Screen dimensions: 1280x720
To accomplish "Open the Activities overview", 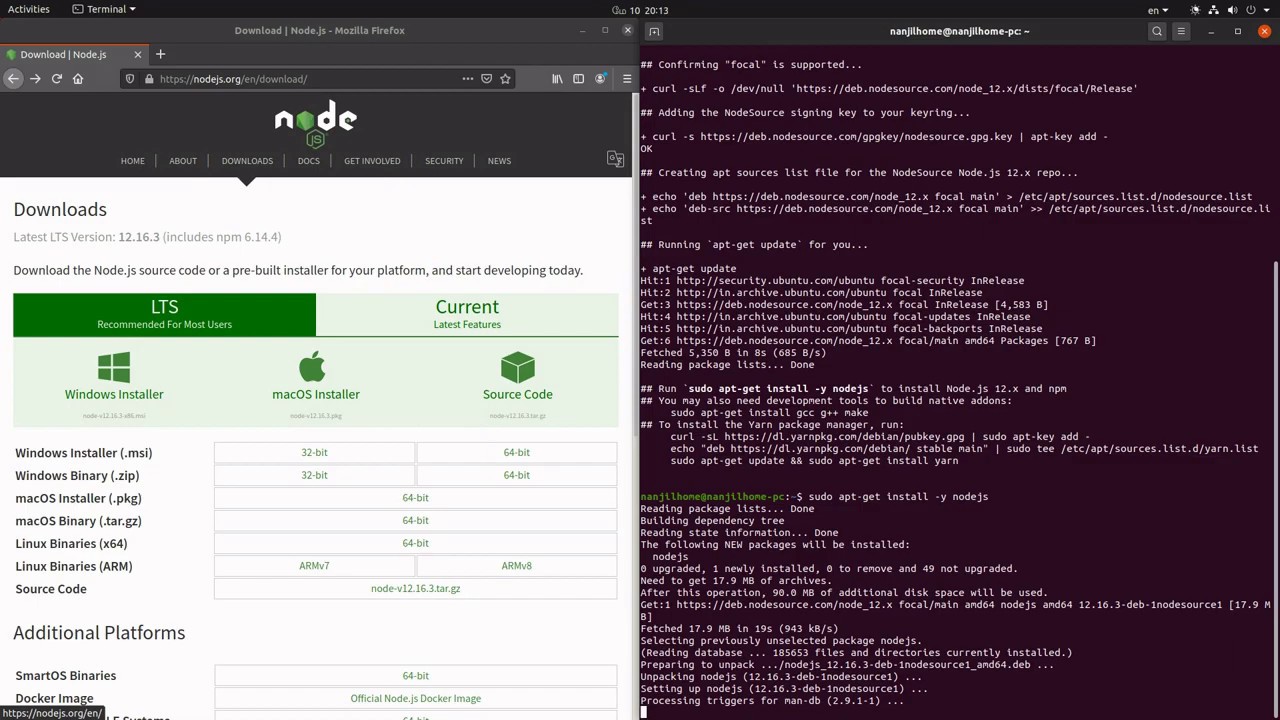I will [29, 9].
